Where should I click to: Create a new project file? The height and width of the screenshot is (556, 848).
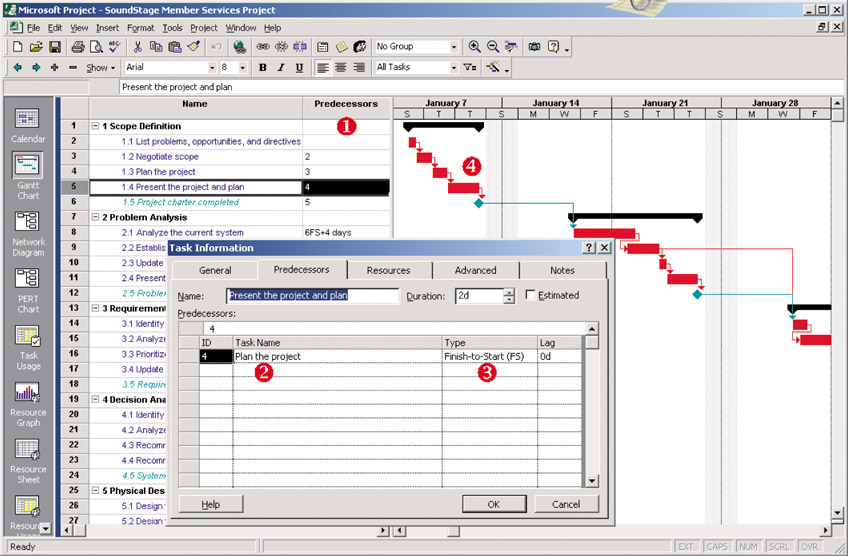(17, 47)
